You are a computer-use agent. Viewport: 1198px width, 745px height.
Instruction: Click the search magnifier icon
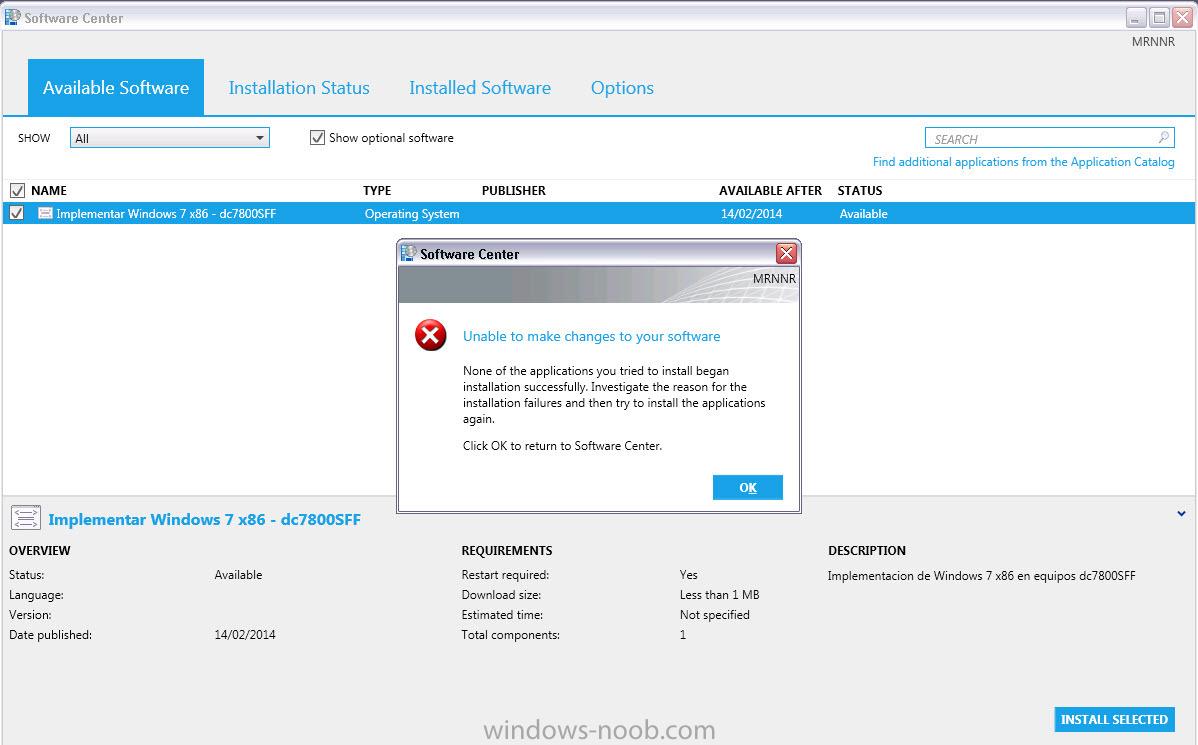(x=1164, y=138)
